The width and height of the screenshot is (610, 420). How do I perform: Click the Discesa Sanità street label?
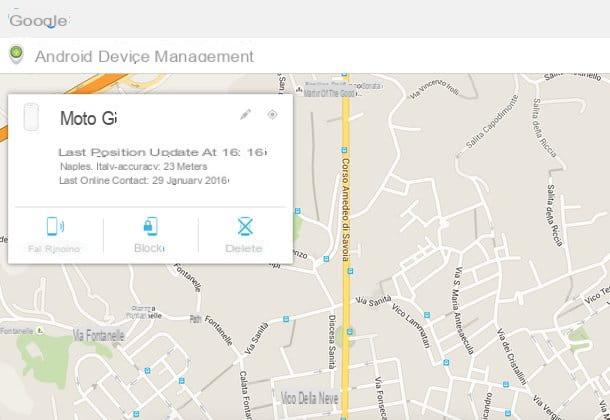coord(332,342)
